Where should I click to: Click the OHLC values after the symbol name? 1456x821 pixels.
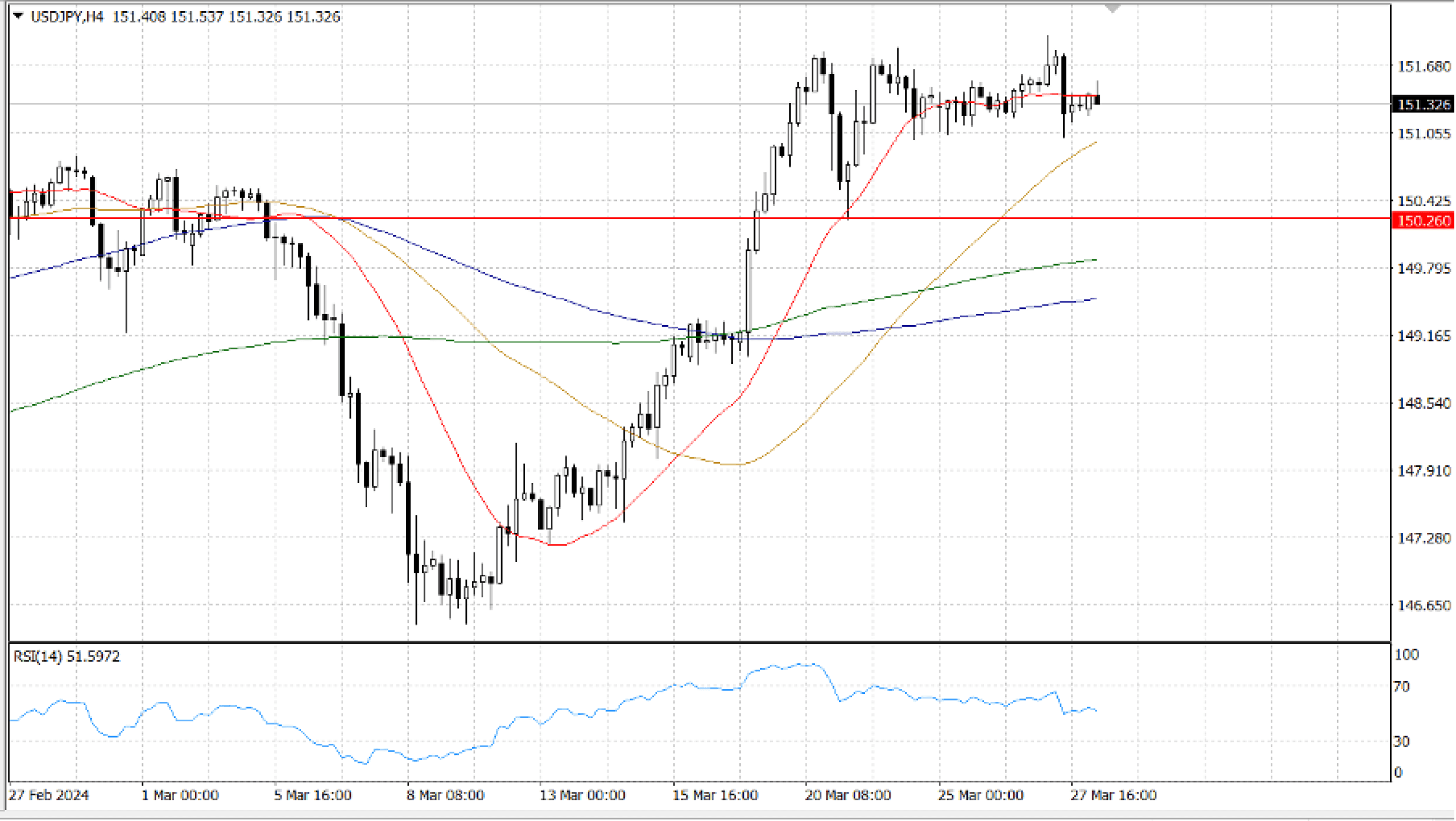click(226, 17)
